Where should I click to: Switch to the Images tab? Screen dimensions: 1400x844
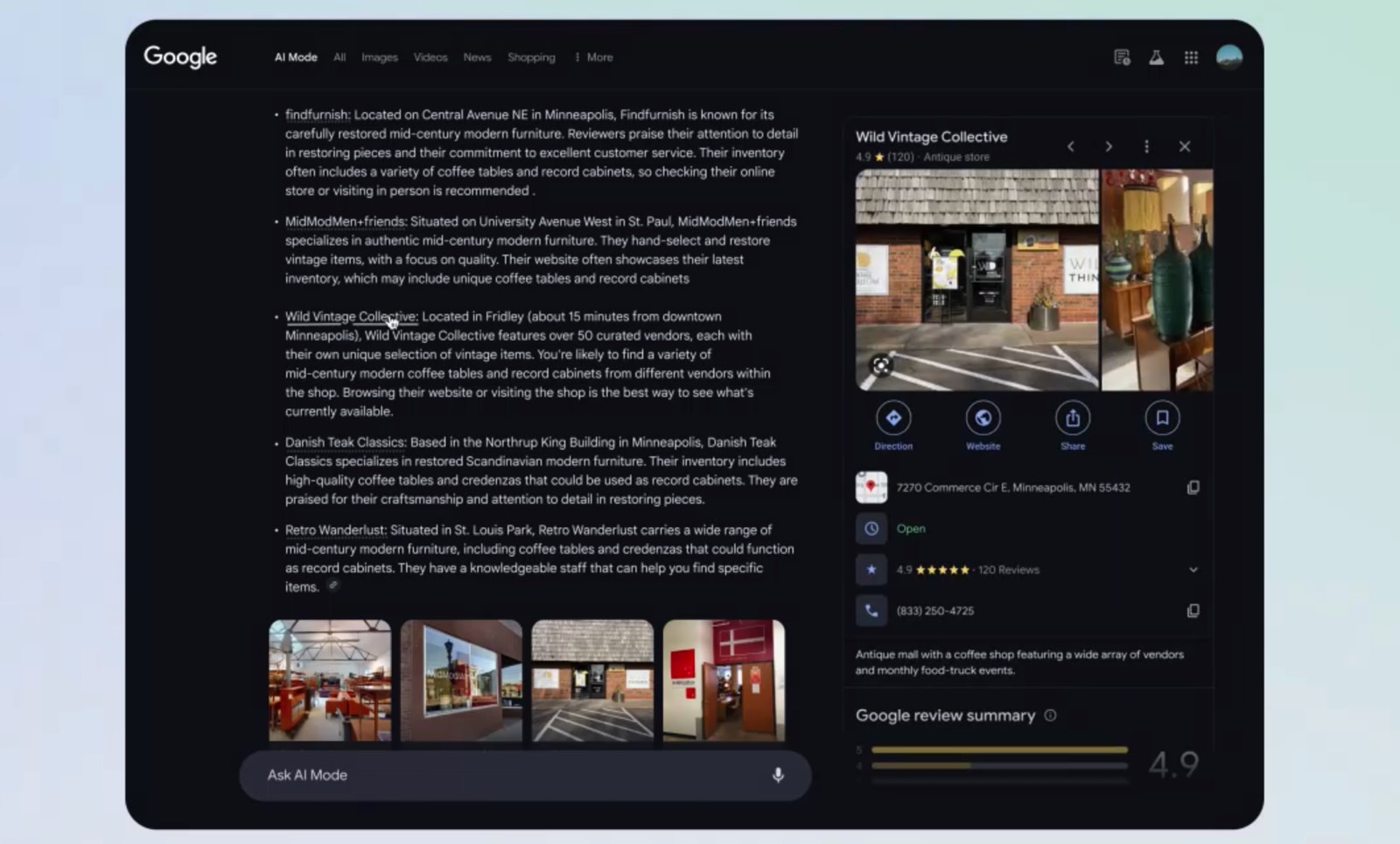coord(380,58)
